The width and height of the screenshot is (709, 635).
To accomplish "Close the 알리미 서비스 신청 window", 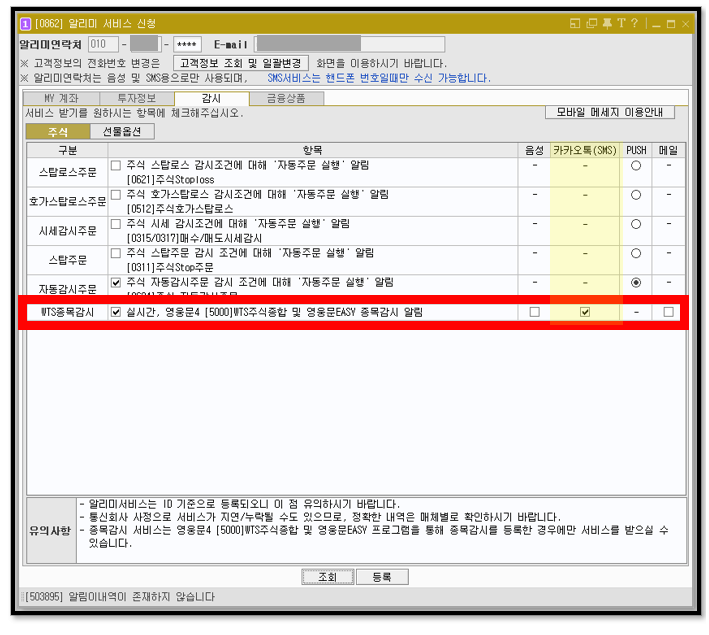I will click(x=685, y=24).
